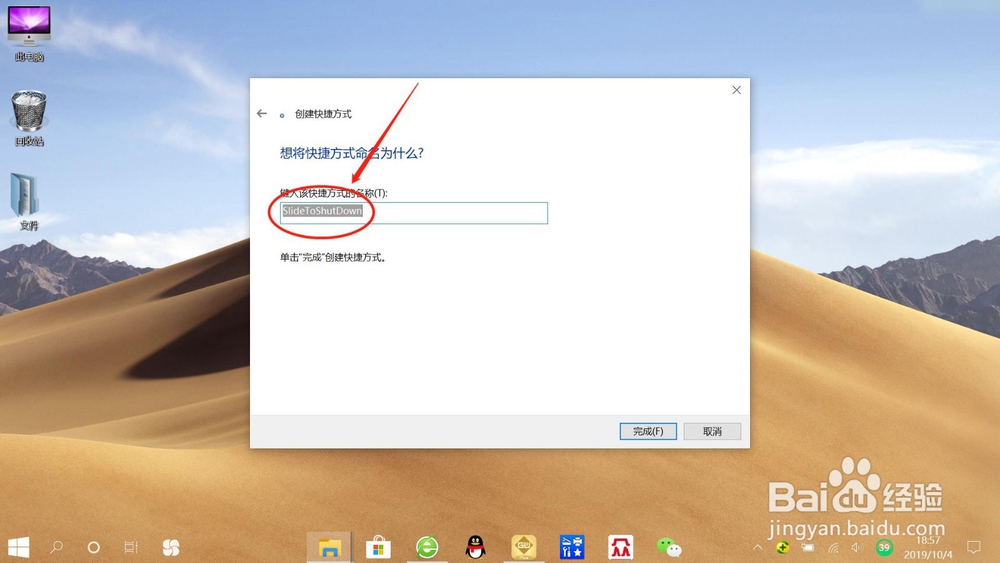Viewport: 1000px width, 563px height.
Task: Open File Explorer from taskbar
Action: point(330,547)
